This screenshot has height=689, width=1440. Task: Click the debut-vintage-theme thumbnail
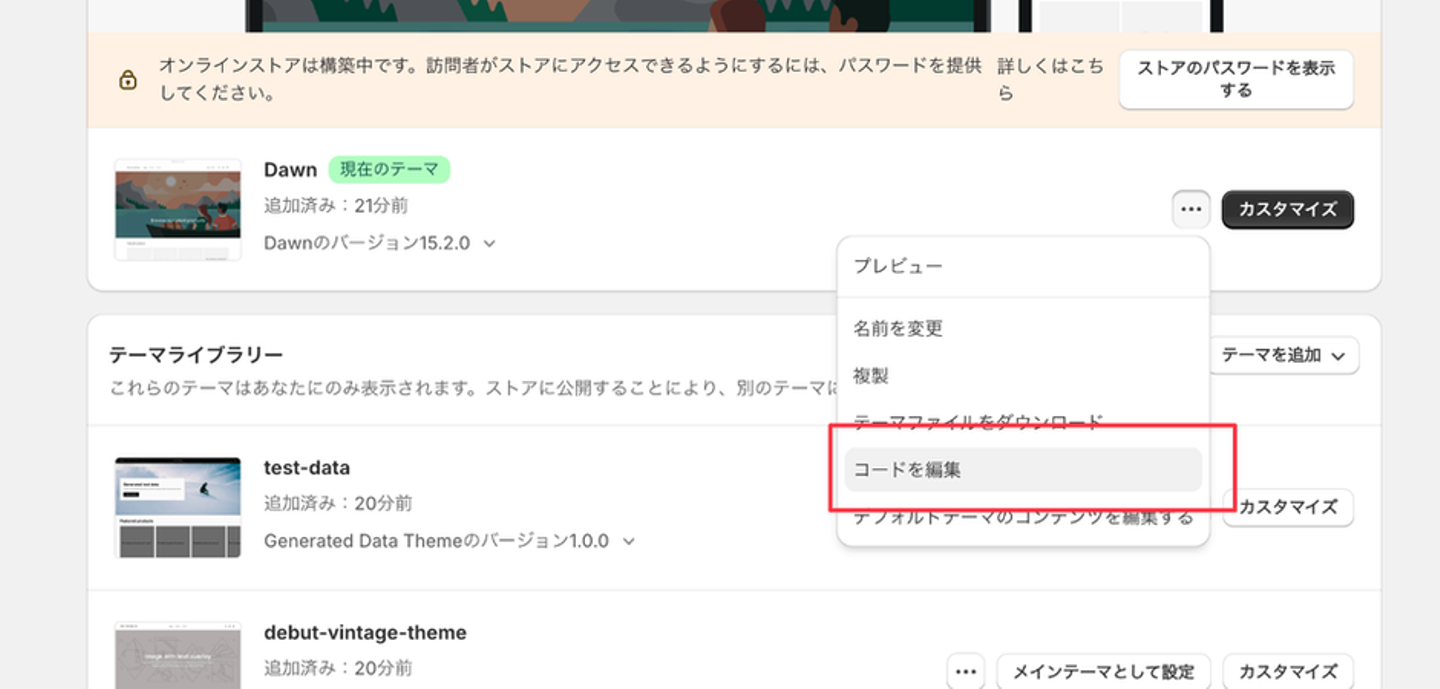[x=178, y=655]
